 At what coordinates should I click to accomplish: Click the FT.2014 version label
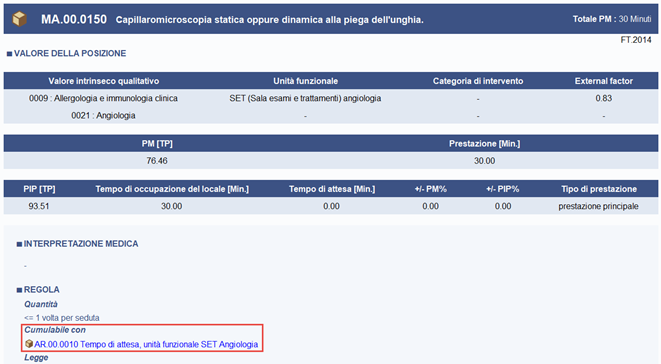point(636,40)
